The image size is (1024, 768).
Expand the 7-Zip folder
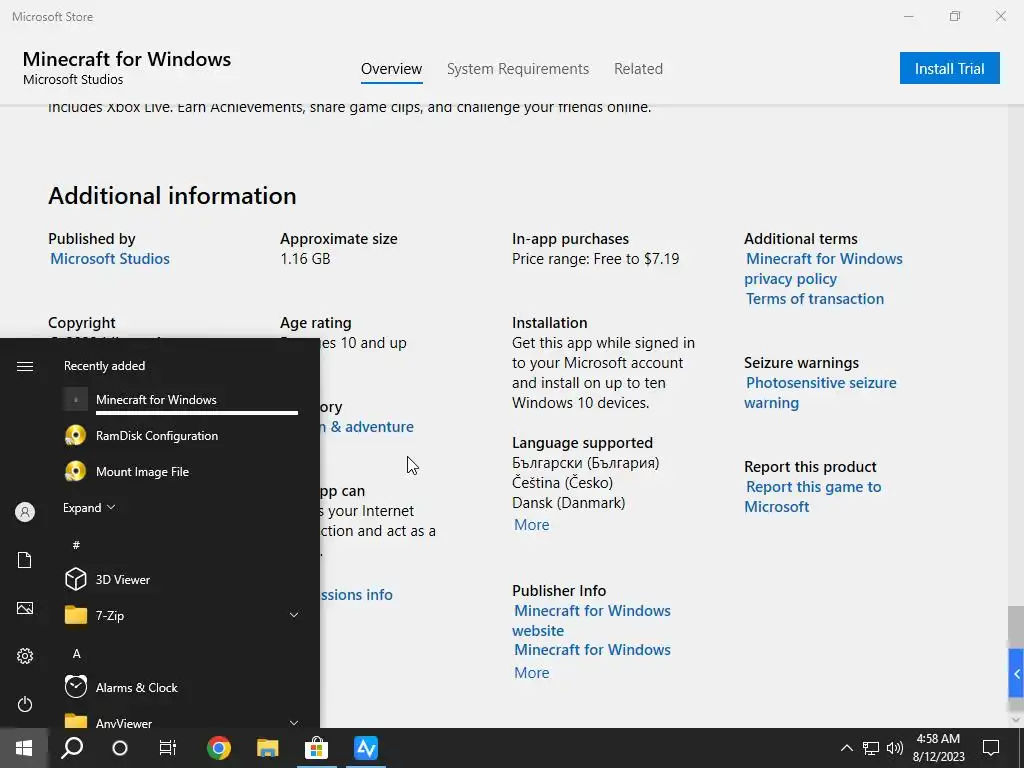point(295,615)
